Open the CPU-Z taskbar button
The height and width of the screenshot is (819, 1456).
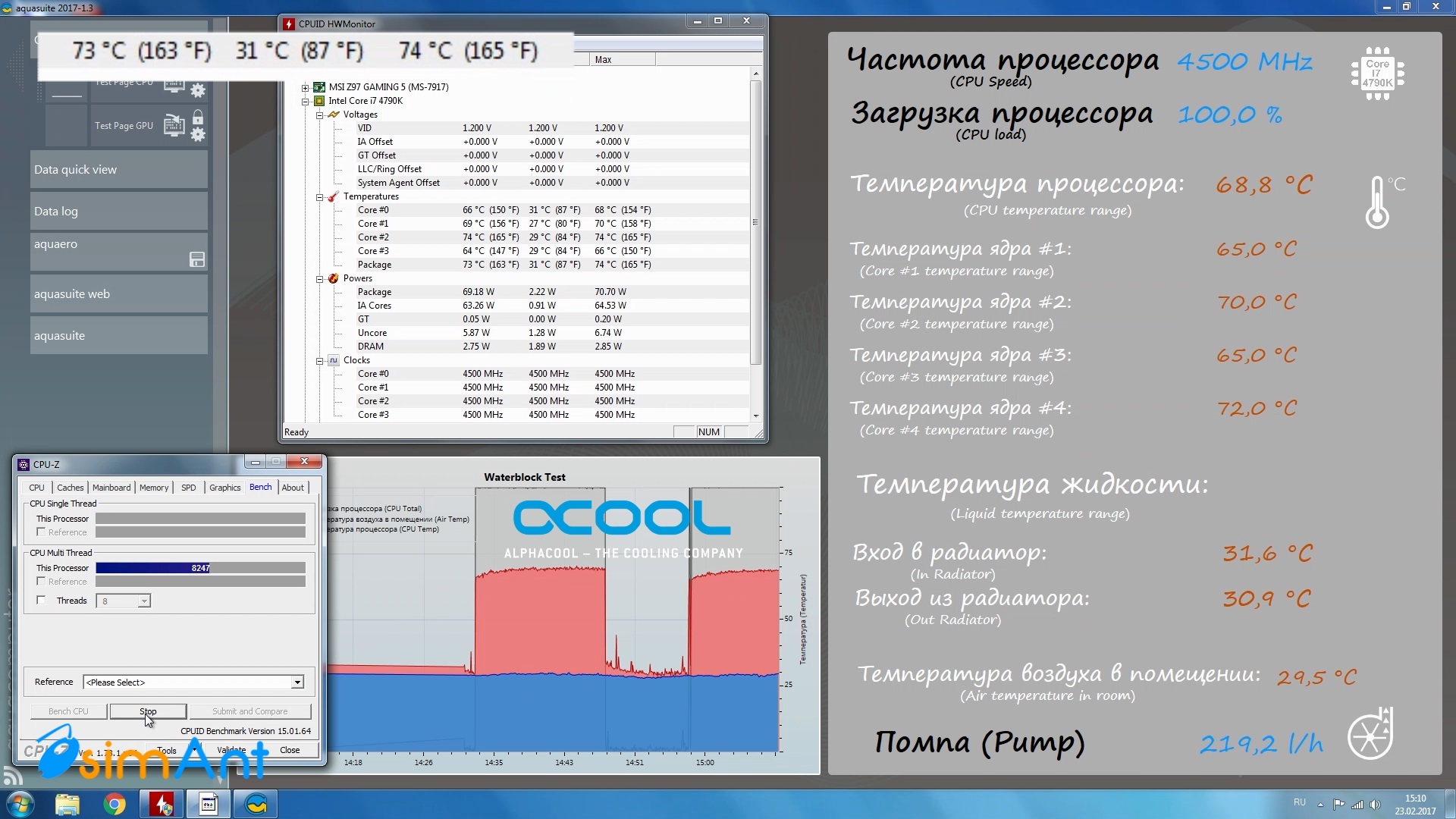click(x=209, y=804)
